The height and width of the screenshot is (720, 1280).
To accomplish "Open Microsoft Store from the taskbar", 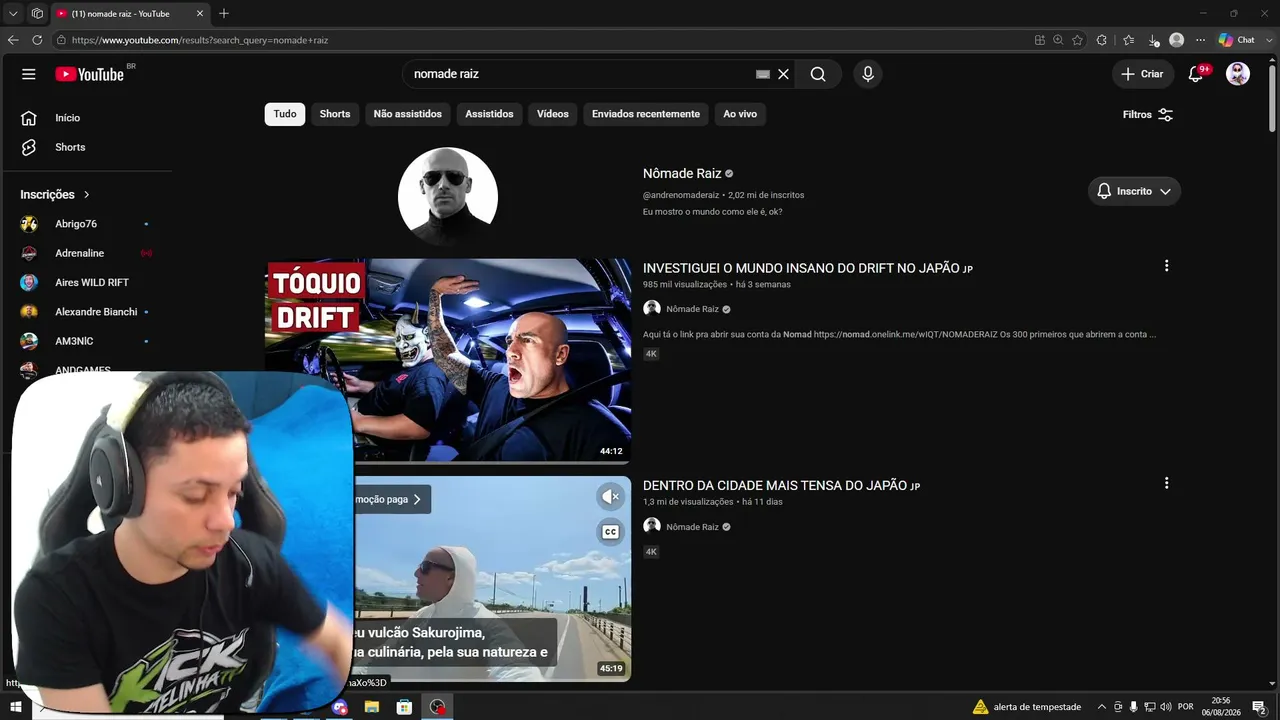I will pyautogui.click(x=404, y=707).
